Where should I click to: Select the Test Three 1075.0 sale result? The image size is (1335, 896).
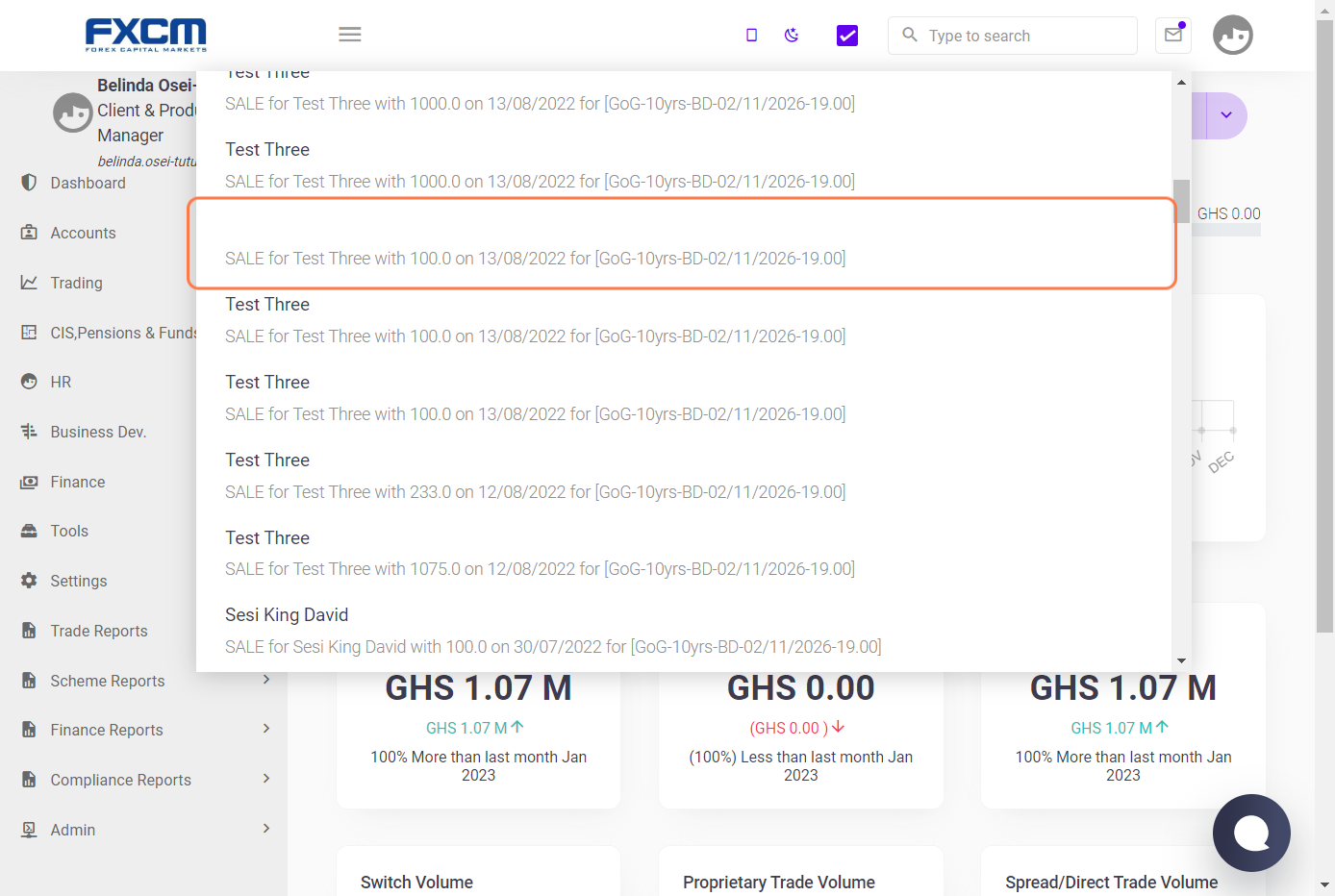point(684,554)
